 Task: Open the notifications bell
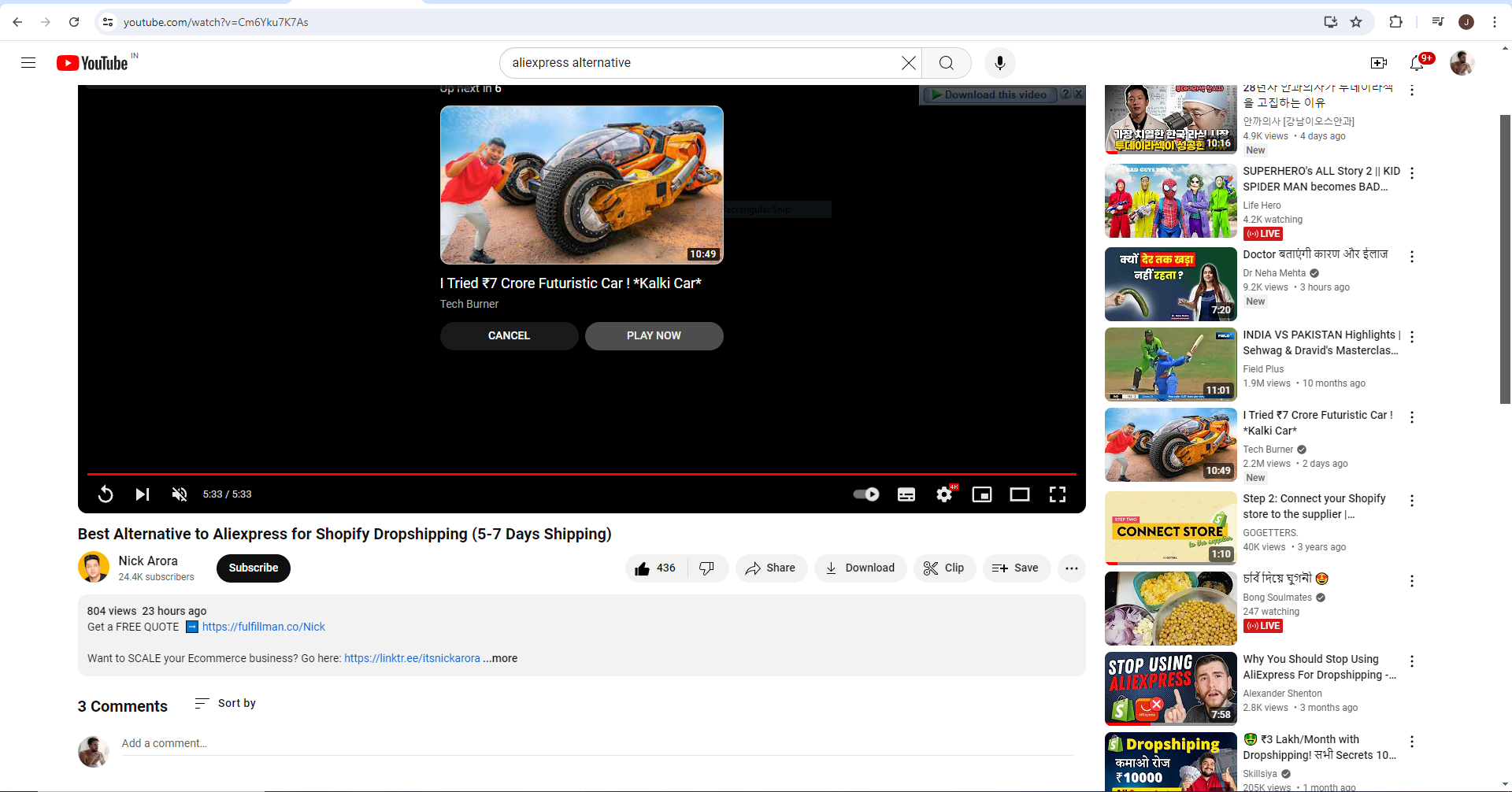coord(1417,63)
